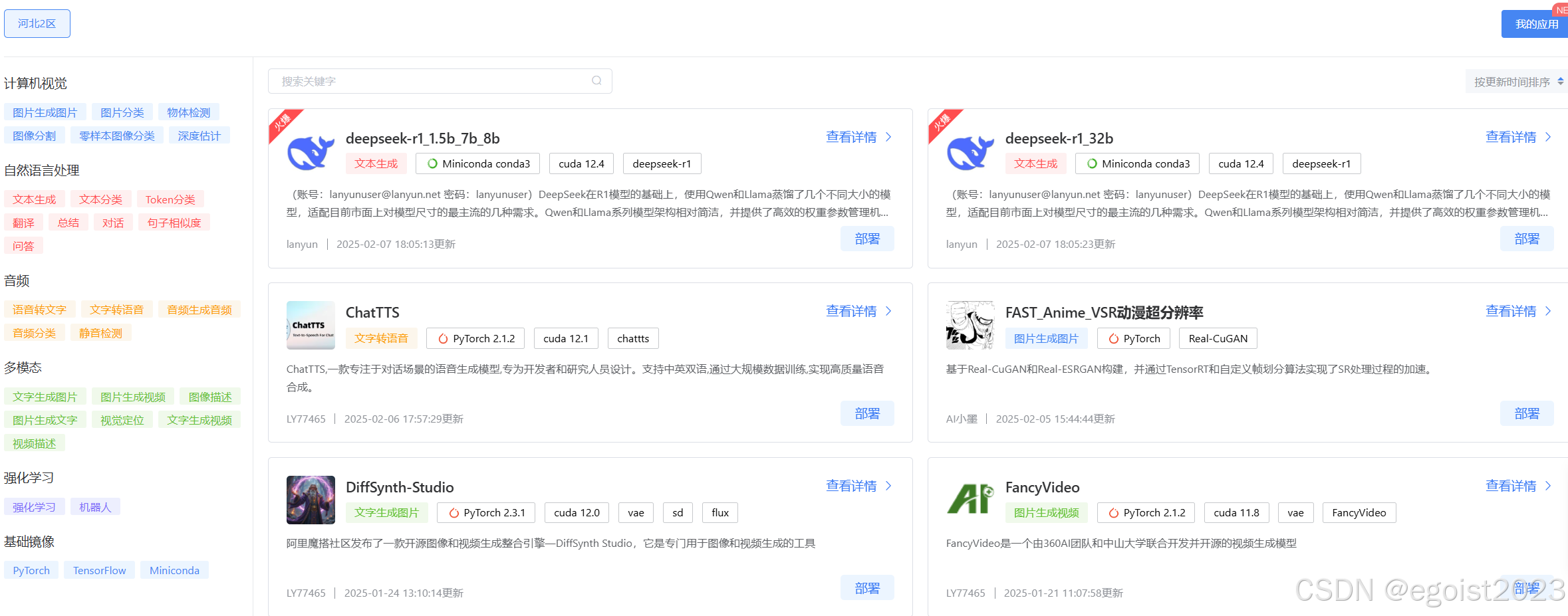Click the deepseek-r1_1.5b_7b_8b whale logo
Viewport: 1568px width, 616px height.
pyautogui.click(x=310, y=153)
